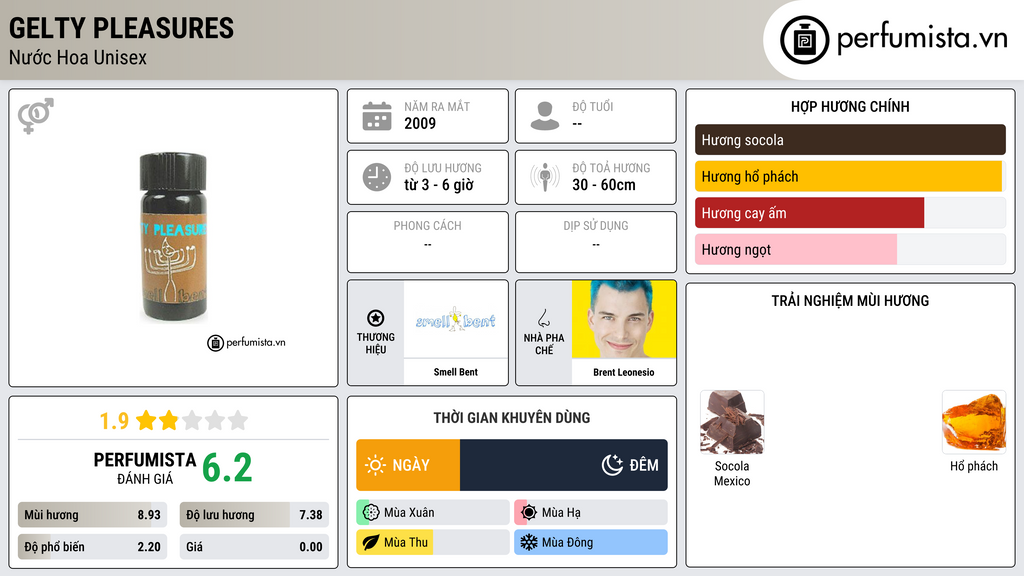Click the NHÀ PHA CHẾ label
This screenshot has width=1024, height=576.
tap(543, 344)
